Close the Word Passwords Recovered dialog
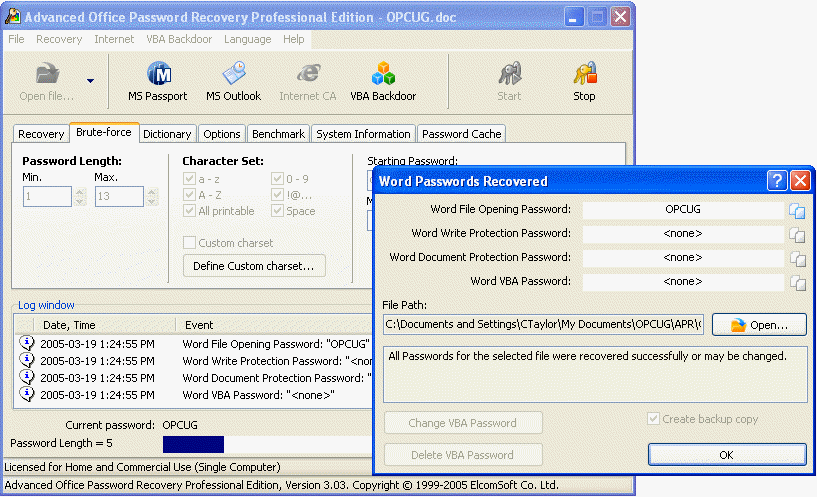Viewport: 817px width, 497px height. click(x=800, y=181)
